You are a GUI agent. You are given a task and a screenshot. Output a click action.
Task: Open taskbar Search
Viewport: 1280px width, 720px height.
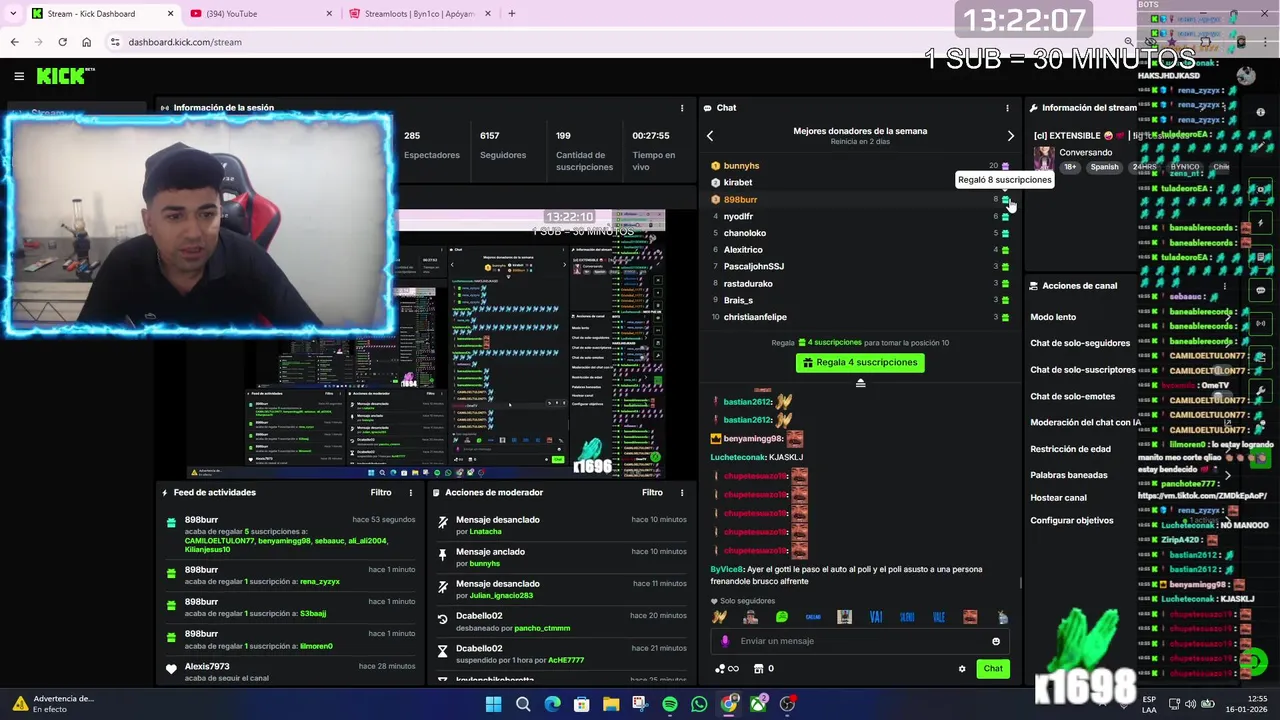[522, 704]
